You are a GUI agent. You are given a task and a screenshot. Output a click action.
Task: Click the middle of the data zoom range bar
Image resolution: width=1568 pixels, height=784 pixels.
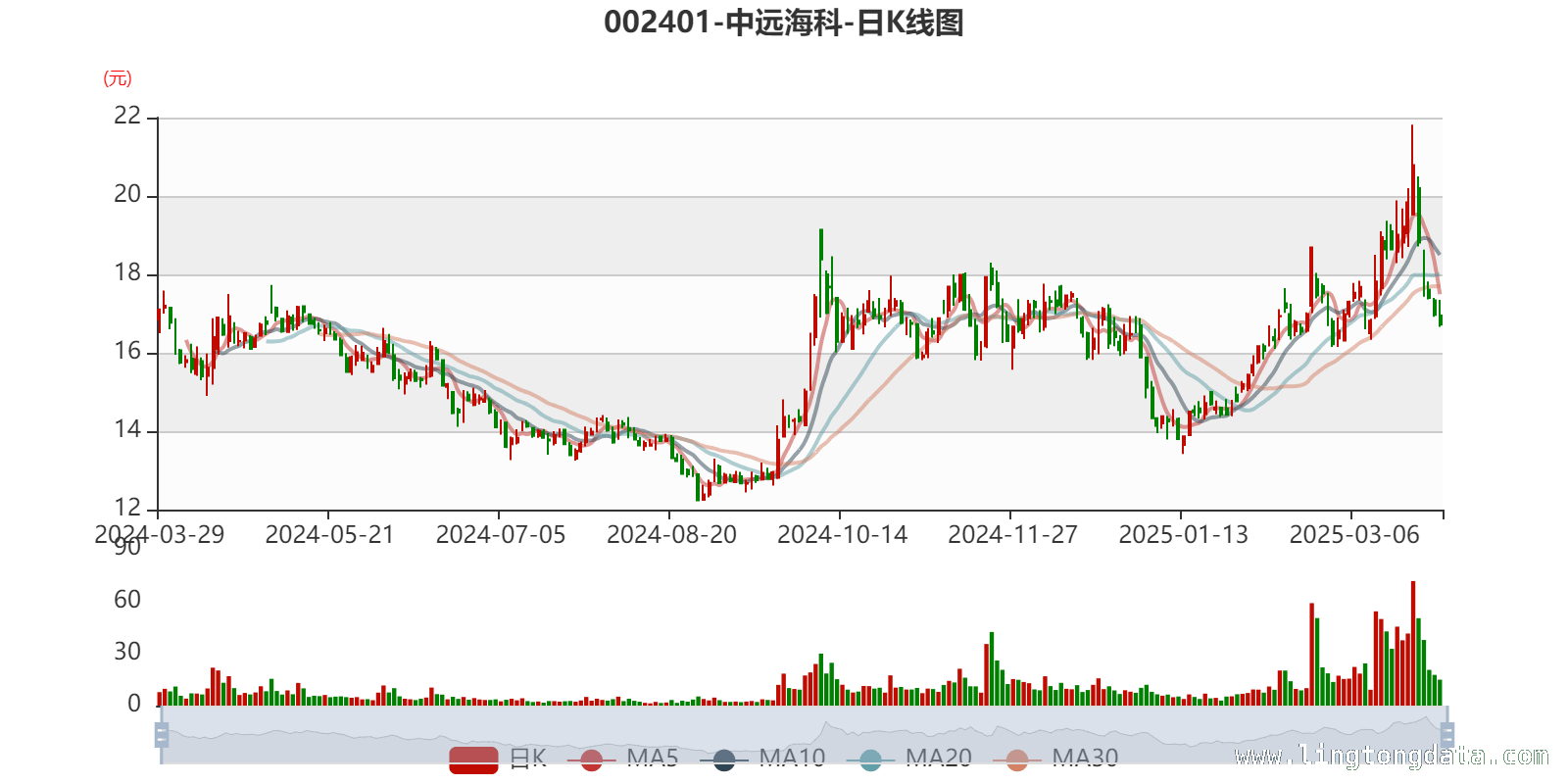[x=804, y=735]
